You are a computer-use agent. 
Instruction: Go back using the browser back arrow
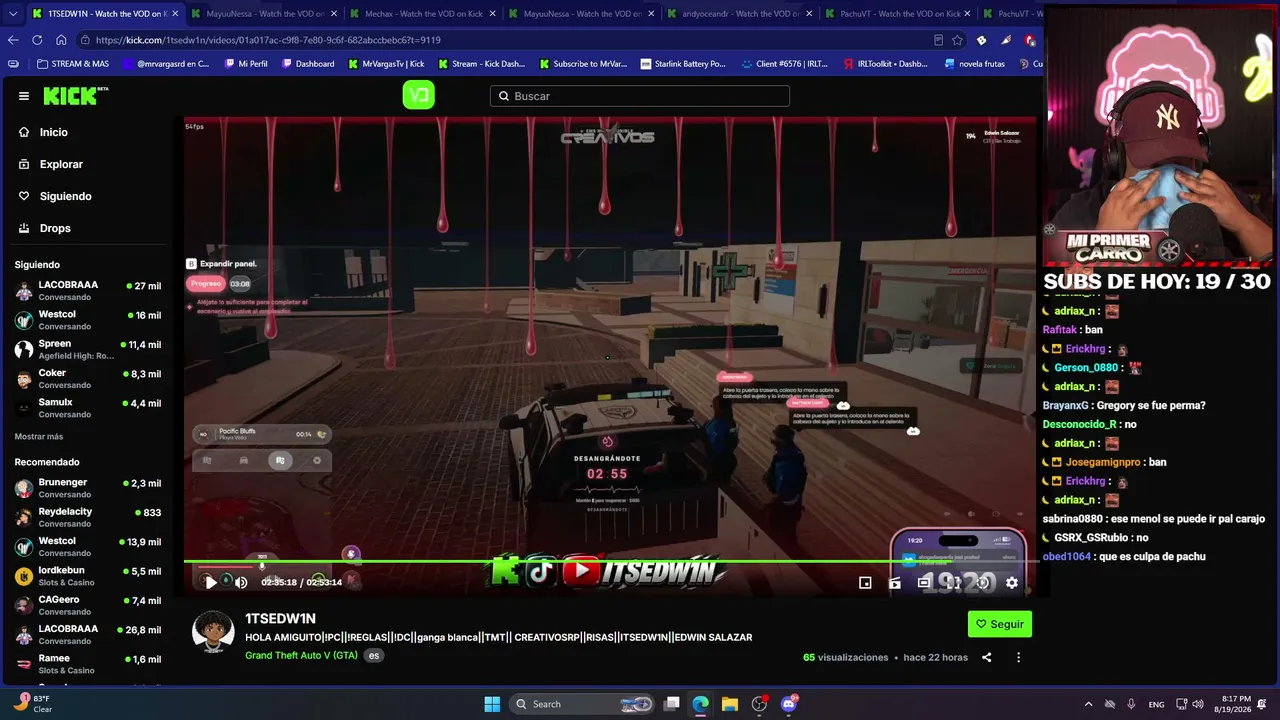pyautogui.click(x=13, y=40)
